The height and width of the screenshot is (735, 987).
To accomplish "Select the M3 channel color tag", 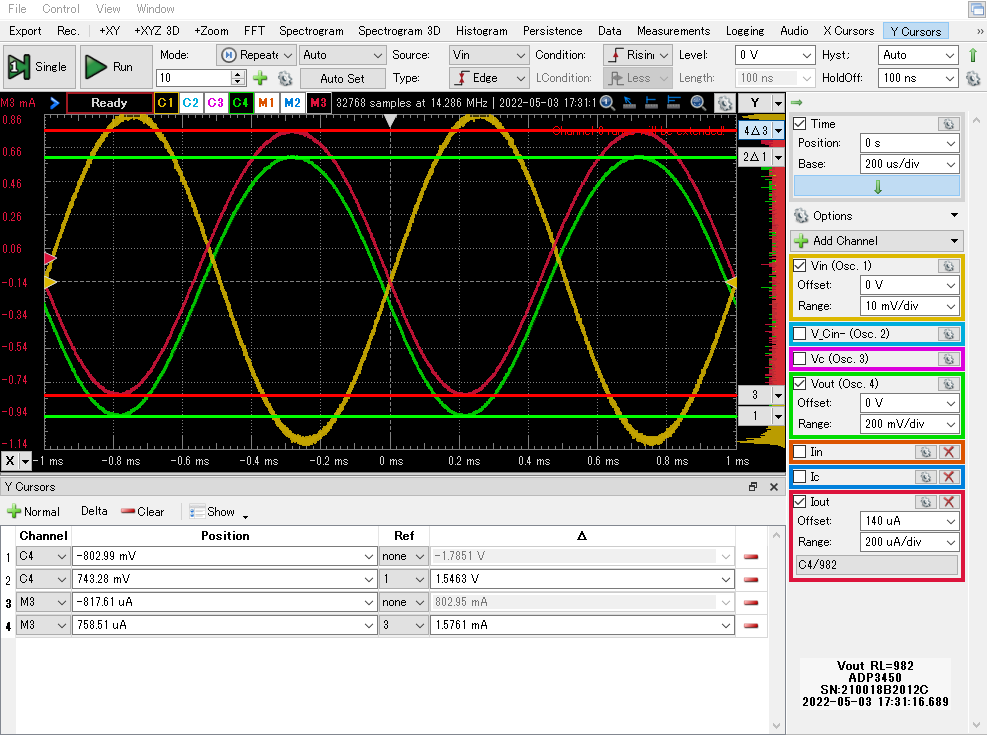I will (x=318, y=102).
